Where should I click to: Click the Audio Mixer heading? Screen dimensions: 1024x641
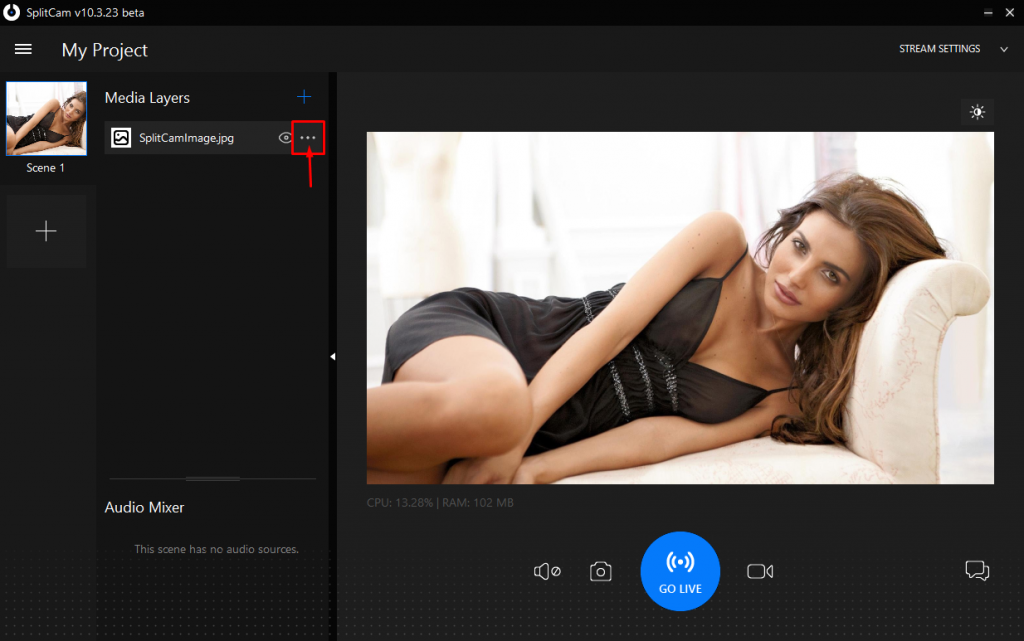click(144, 507)
